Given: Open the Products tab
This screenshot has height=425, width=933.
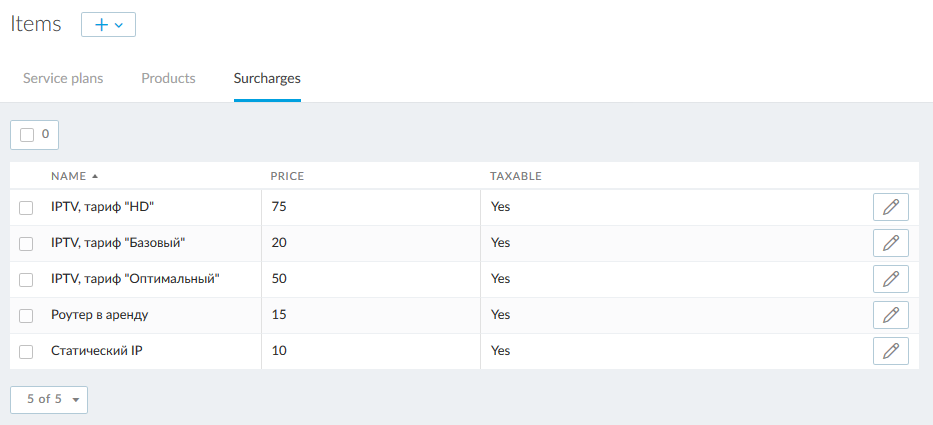Looking at the screenshot, I should (168, 78).
